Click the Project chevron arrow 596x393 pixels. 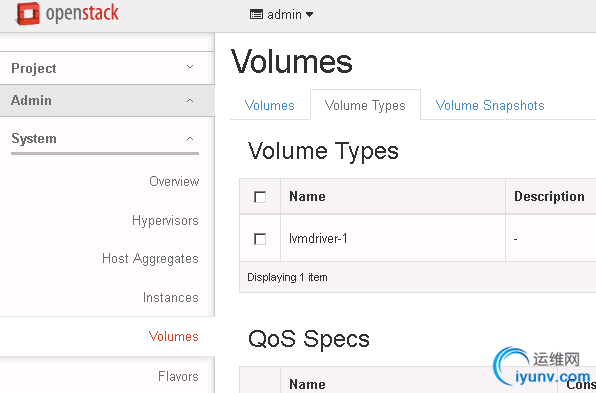(190, 67)
